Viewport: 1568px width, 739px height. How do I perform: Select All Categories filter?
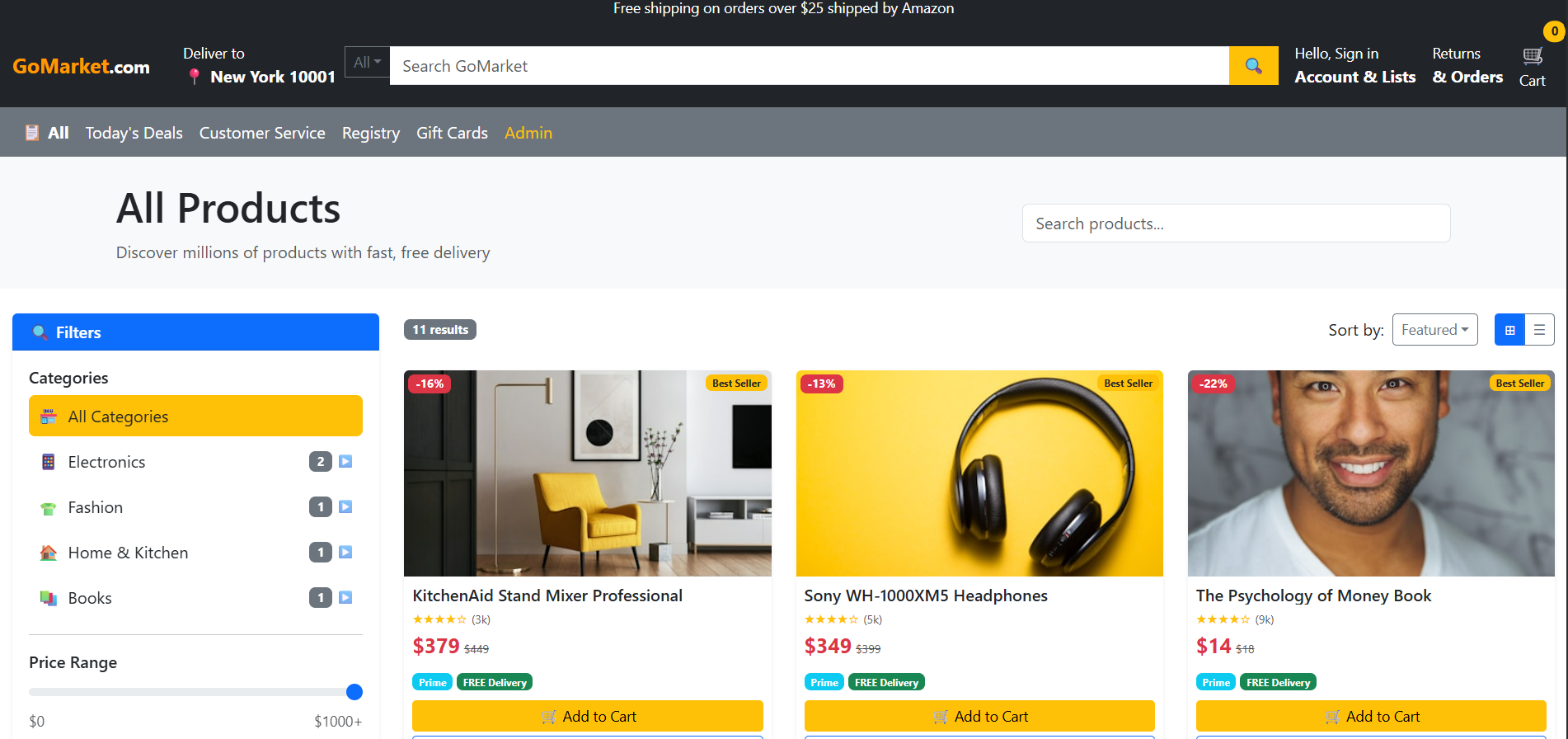click(195, 416)
